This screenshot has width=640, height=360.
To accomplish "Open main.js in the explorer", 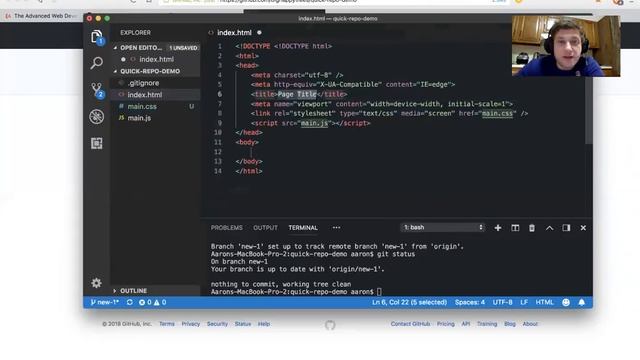I will pos(139,118).
